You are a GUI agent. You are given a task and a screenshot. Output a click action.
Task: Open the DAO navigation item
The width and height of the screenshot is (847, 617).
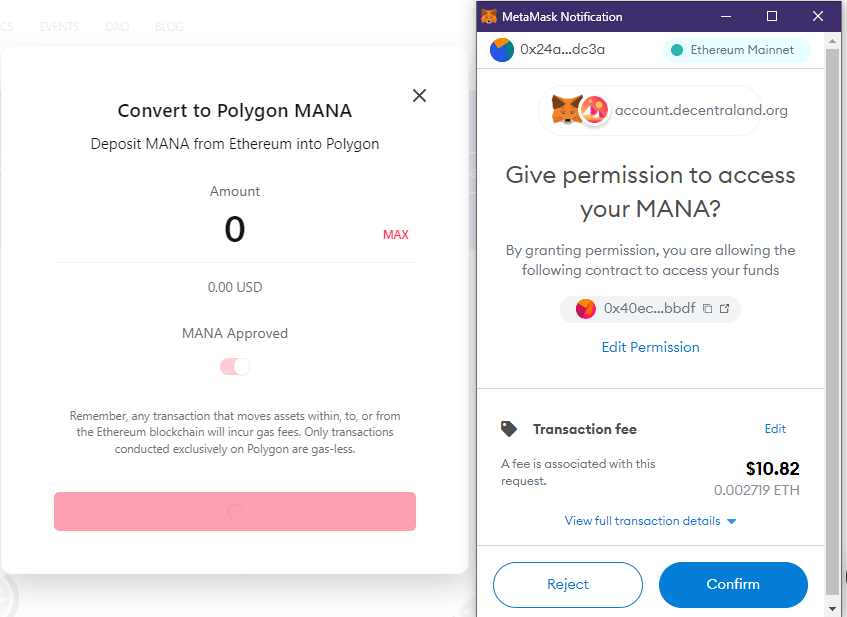[x=117, y=27]
